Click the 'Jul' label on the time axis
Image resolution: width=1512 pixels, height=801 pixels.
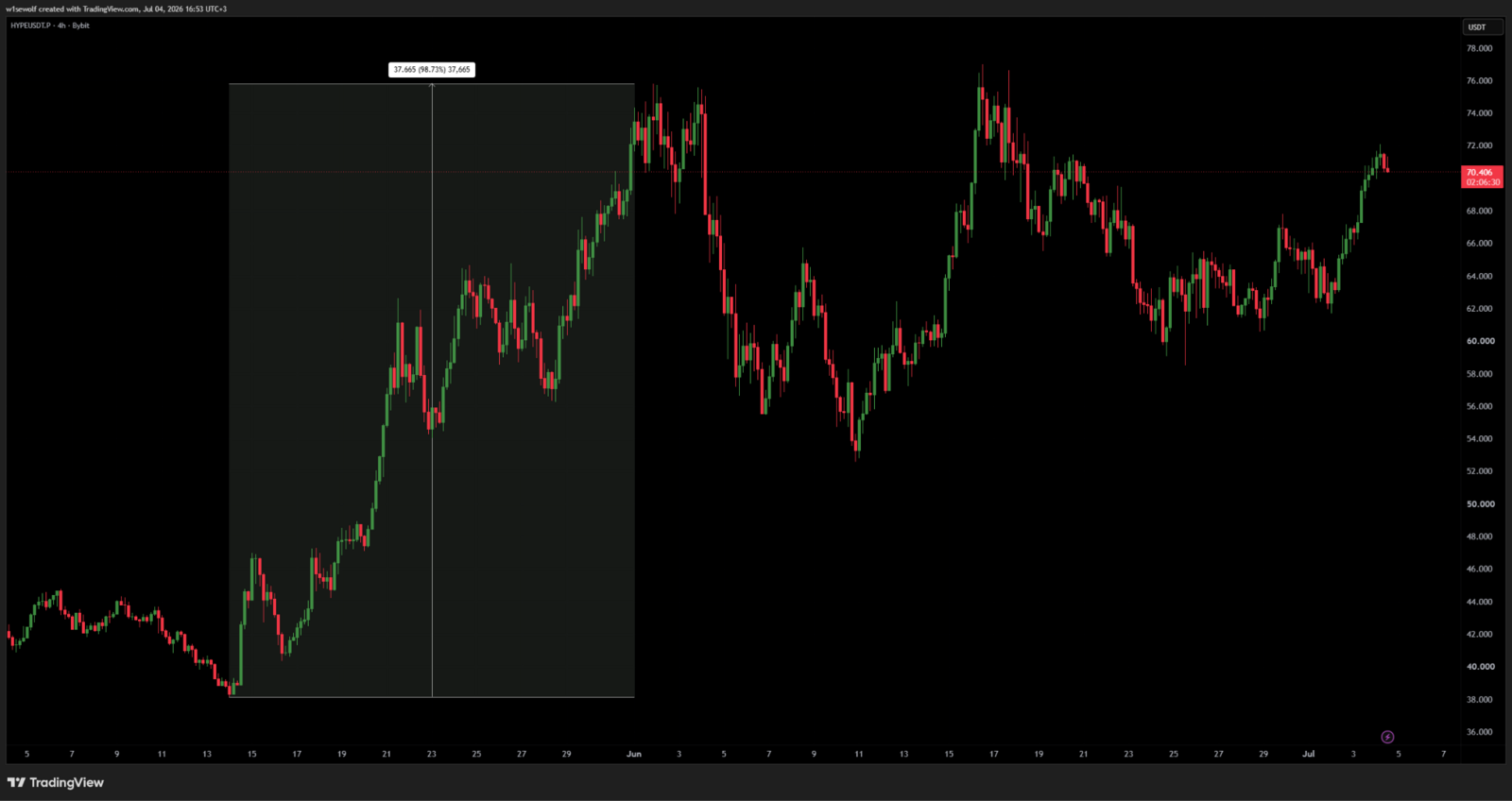pyautogui.click(x=1309, y=754)
